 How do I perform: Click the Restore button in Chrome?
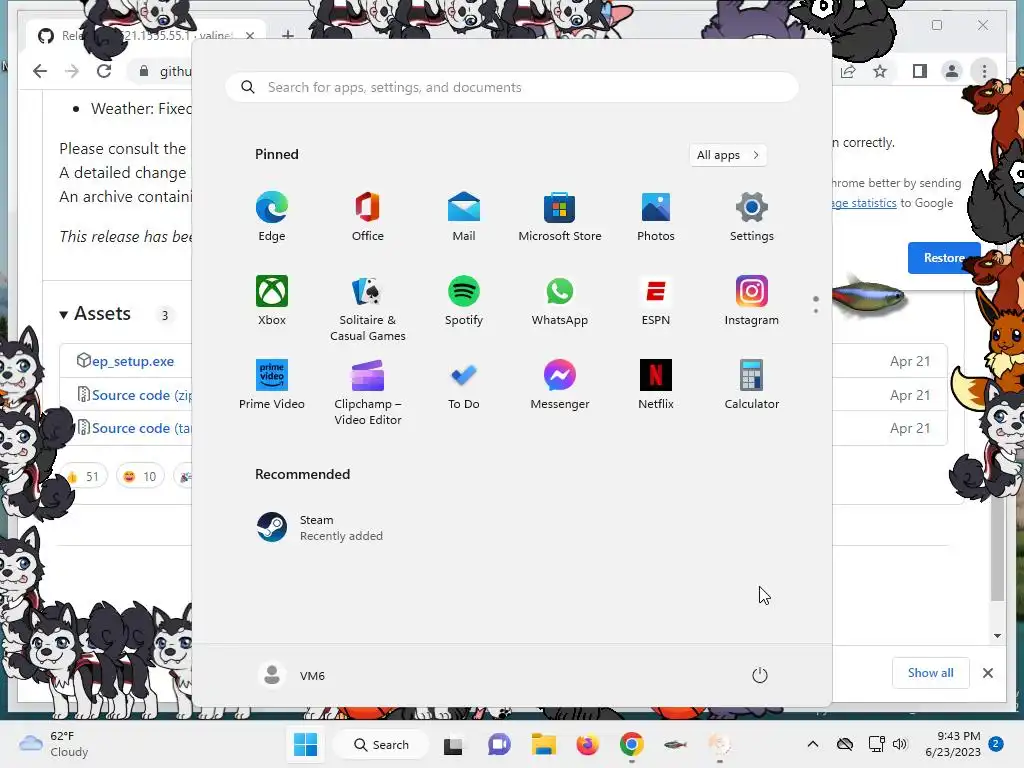click(x=944, y=258)
